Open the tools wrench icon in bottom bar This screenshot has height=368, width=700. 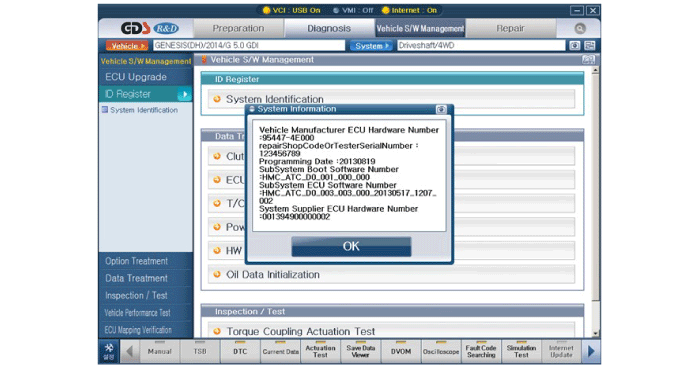[108, 351]
